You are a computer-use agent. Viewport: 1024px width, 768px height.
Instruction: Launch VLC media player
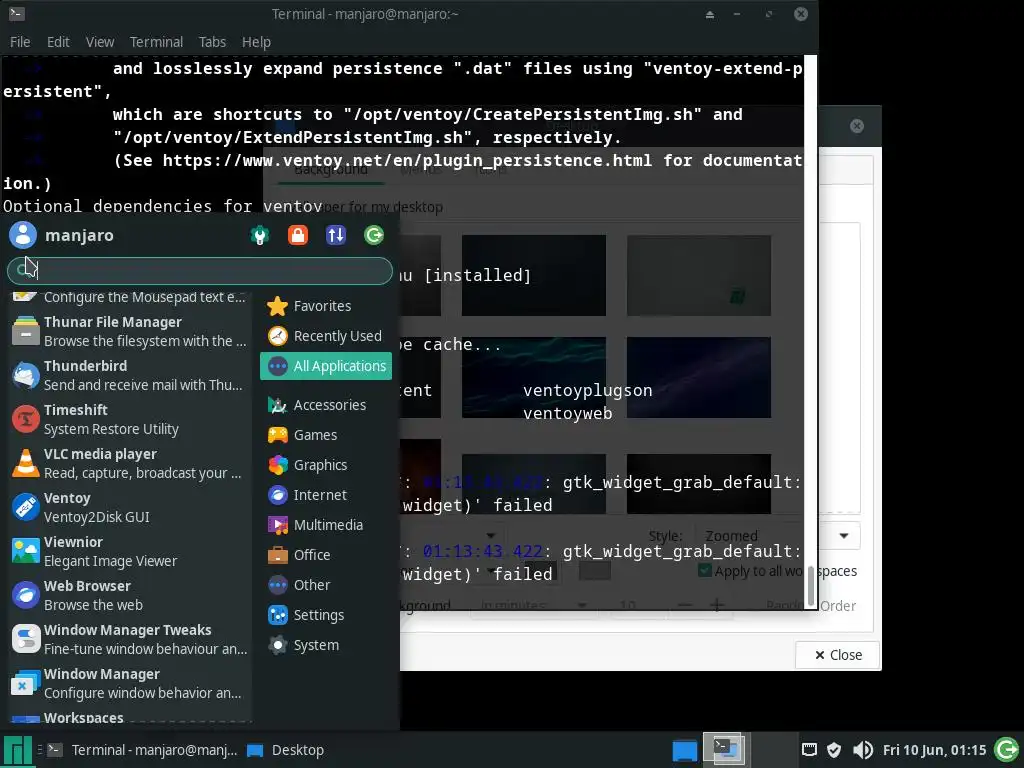129,463
